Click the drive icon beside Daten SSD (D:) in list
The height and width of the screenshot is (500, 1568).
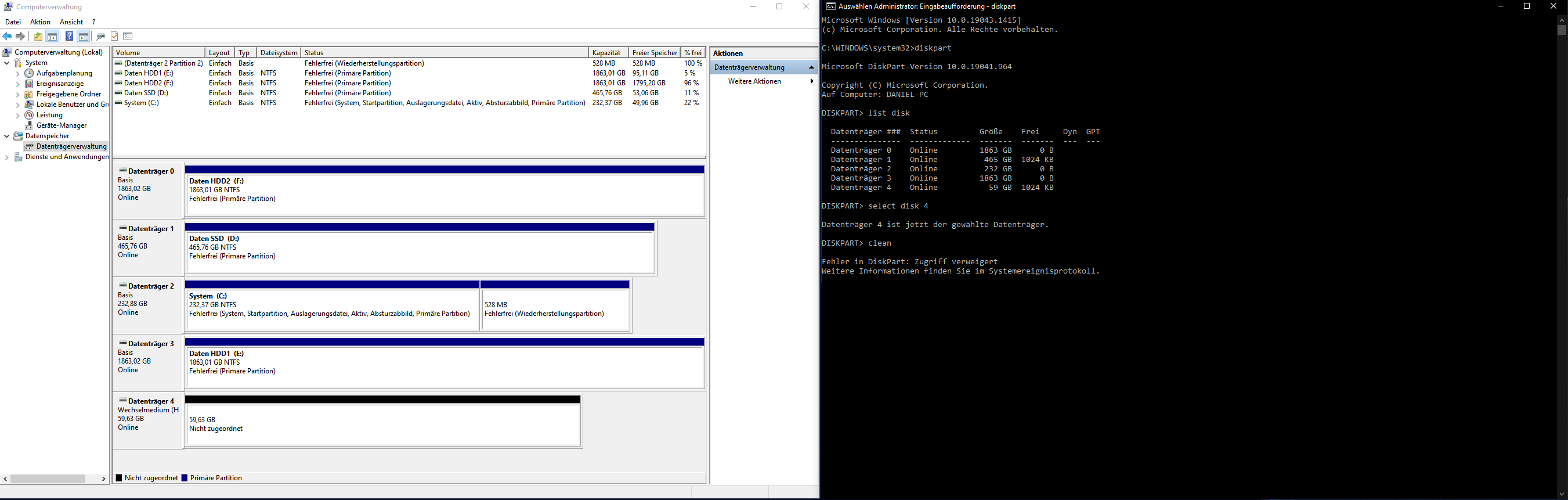119,92
